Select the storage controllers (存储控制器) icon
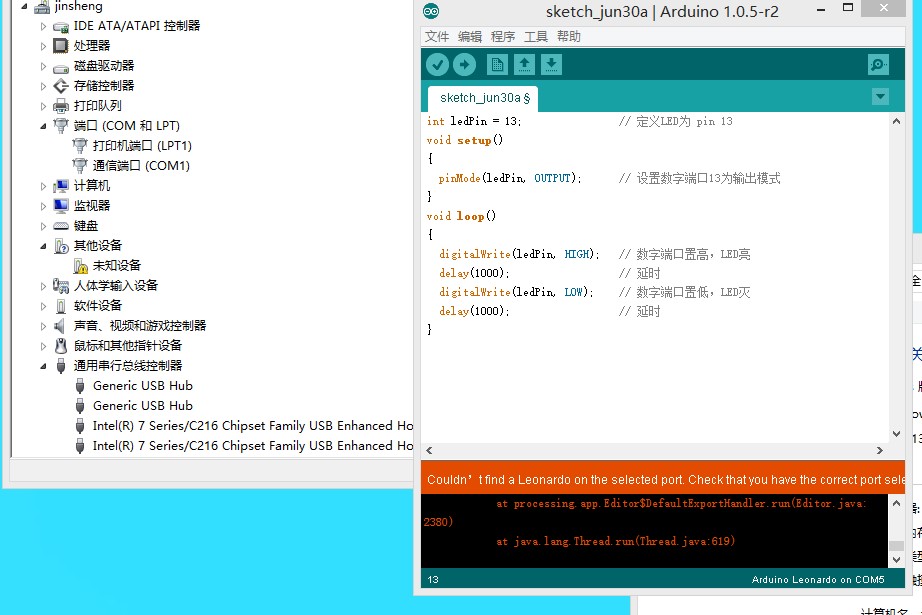Screen dimensions: 922x615 61,86
